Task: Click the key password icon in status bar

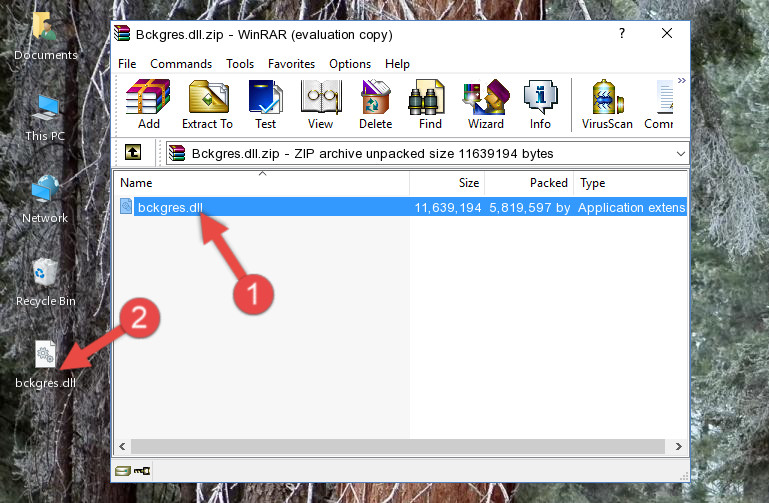Action: coord(142,471)
